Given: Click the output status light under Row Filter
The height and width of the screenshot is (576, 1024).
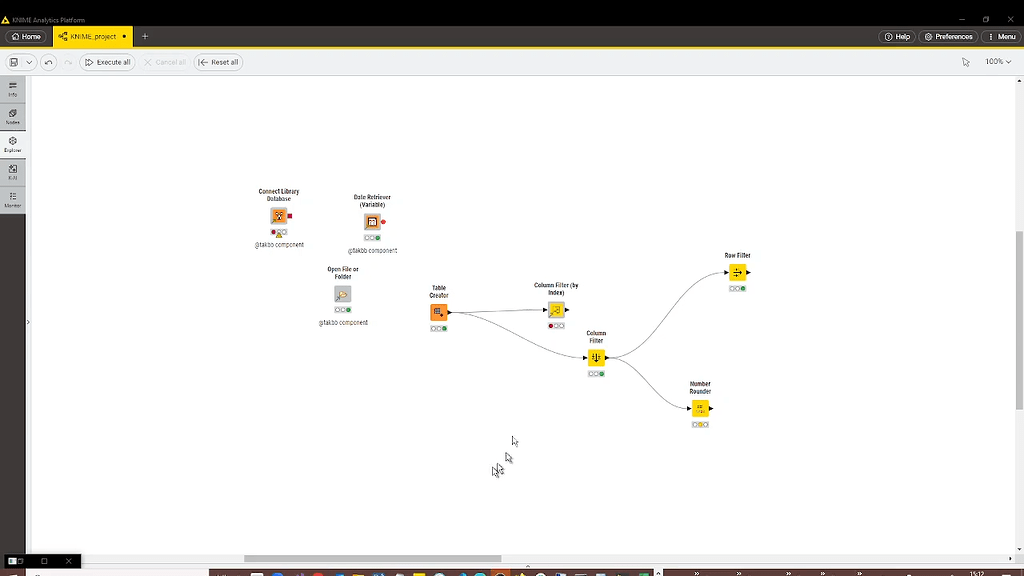Looking at the screenshot, I should click(x=737, y=288).
